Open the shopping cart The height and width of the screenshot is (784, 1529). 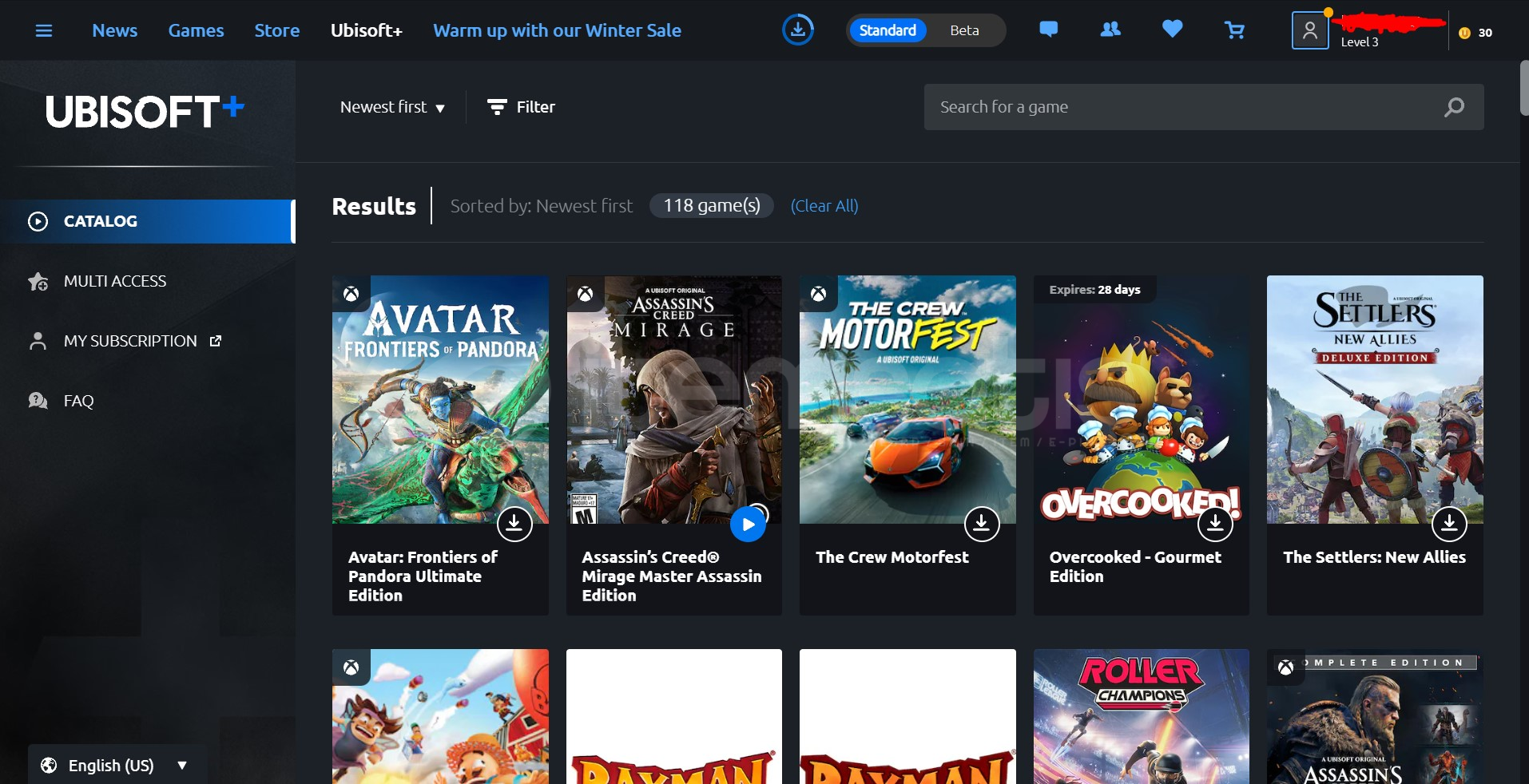pyautogui.click(x=1234, y=30)
